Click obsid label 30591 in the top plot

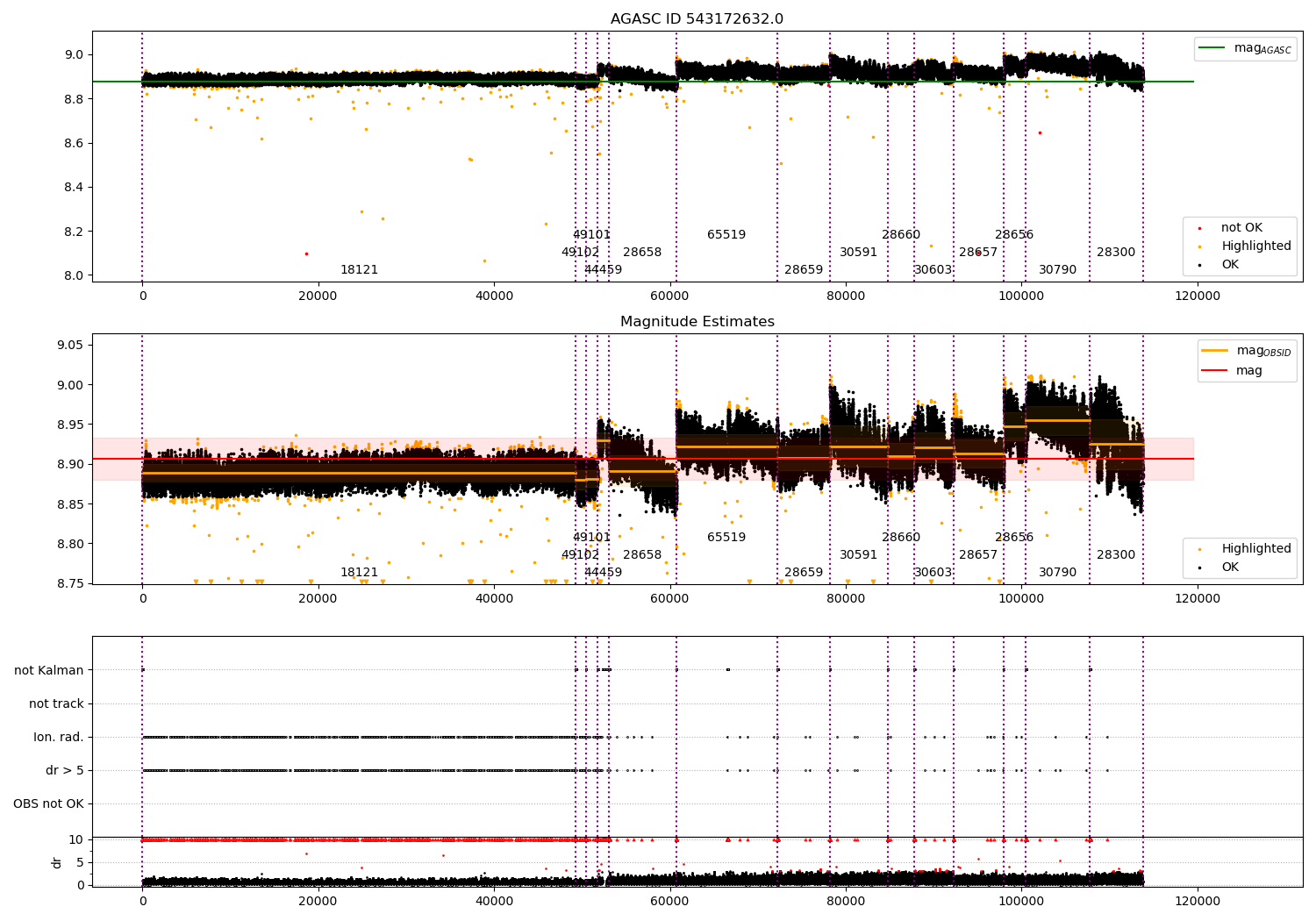coord(858,253)
